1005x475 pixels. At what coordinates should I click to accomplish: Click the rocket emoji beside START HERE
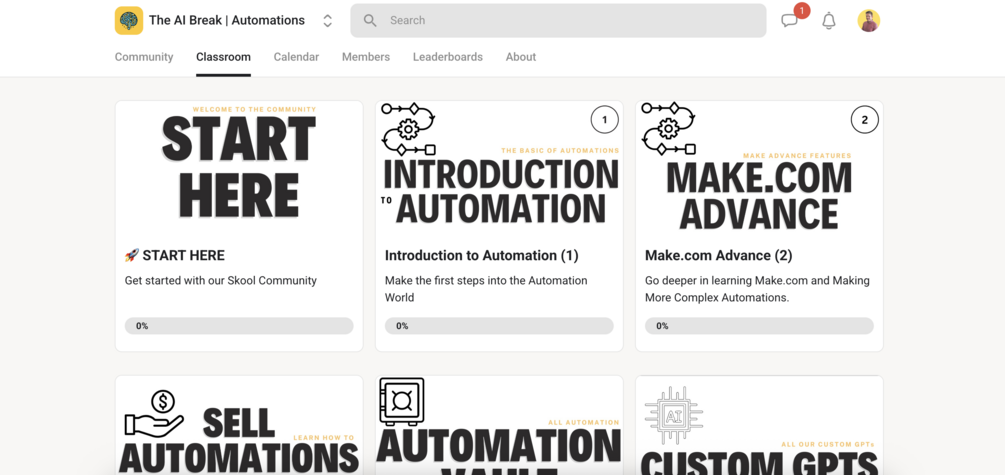[x=131, y=255]
